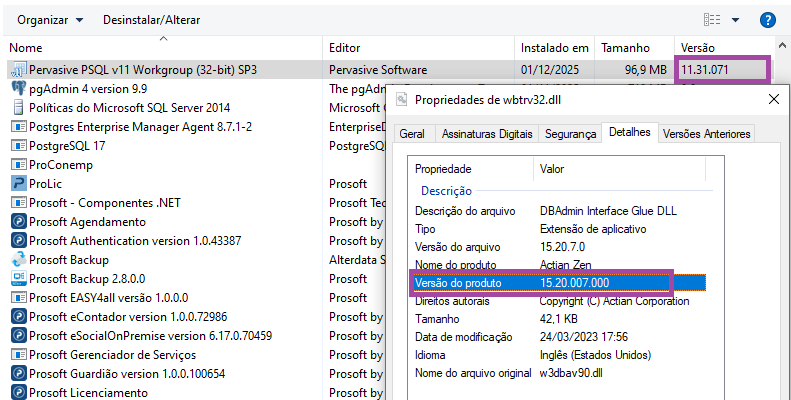The height and width of the screenshot is (400, 791).
Task: Select the Idioma property row
Action: (559, 355)
